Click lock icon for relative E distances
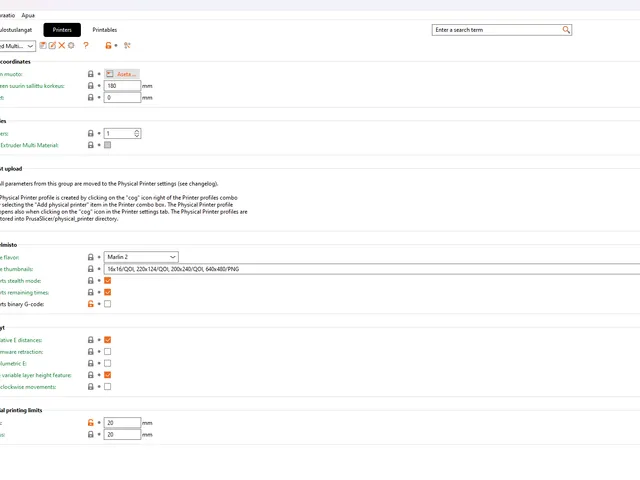Viewport: 640px width, 480px height. (91, 340)
